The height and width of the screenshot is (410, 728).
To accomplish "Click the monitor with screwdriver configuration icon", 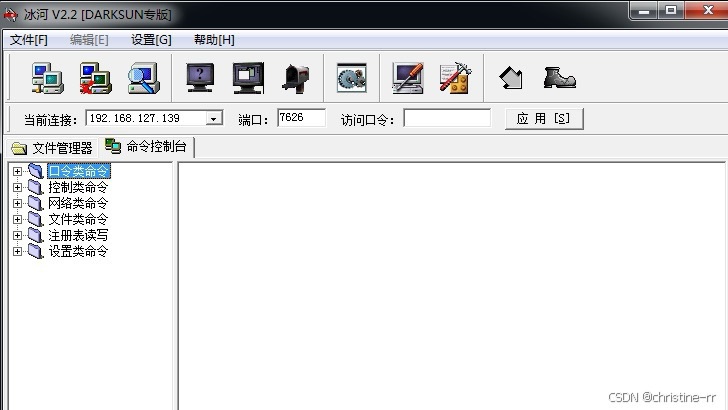I will click(408, 78).
